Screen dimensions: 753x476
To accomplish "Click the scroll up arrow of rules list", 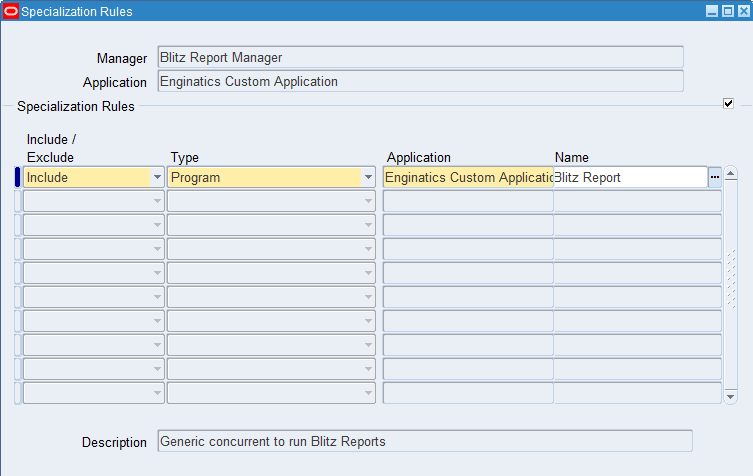I will tap(730, 173).
